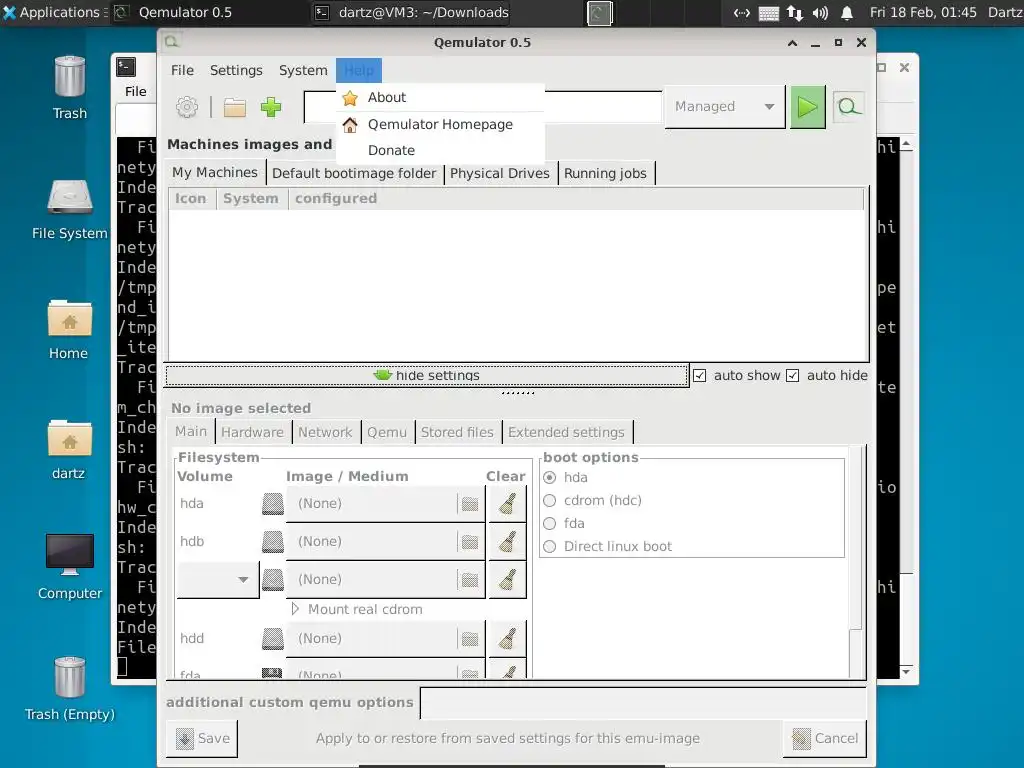Open the Managed dropdown

click(x=725, y=106)
